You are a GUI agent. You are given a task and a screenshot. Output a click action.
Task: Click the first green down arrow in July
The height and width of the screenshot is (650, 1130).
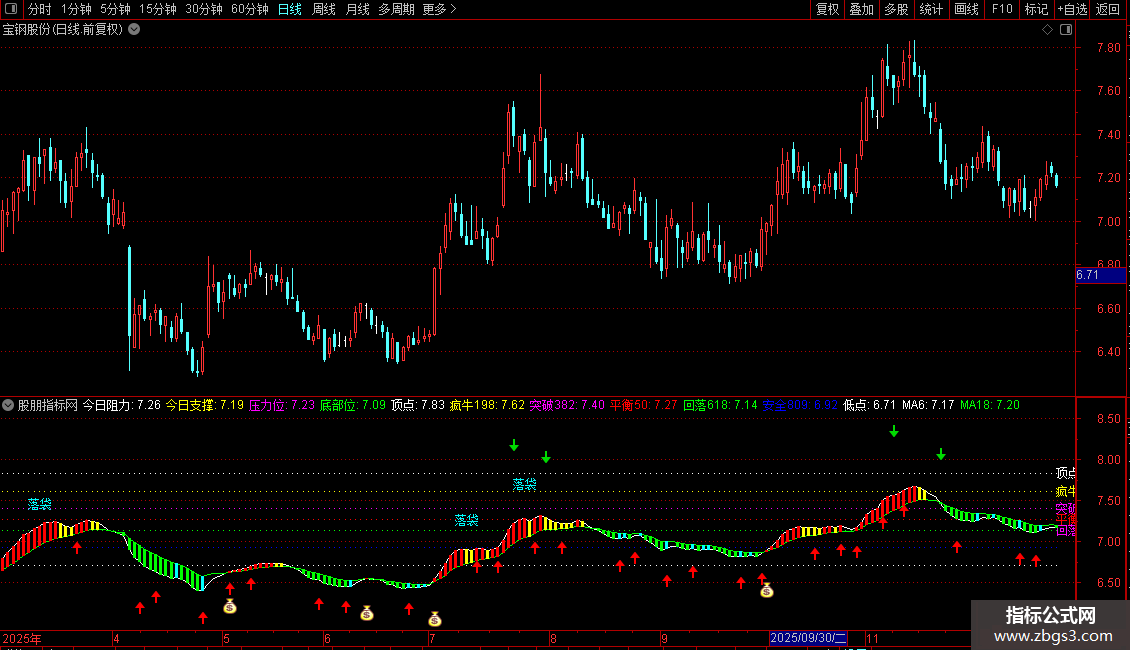514,445
